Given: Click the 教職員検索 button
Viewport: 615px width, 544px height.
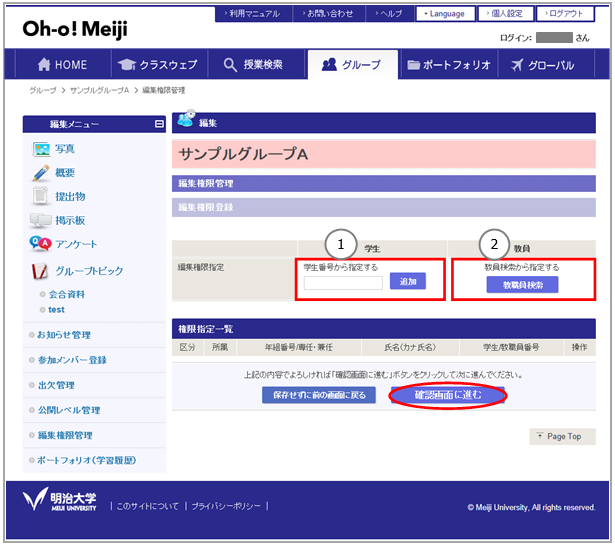Looking at the screenshot, I should click(522, 285).
